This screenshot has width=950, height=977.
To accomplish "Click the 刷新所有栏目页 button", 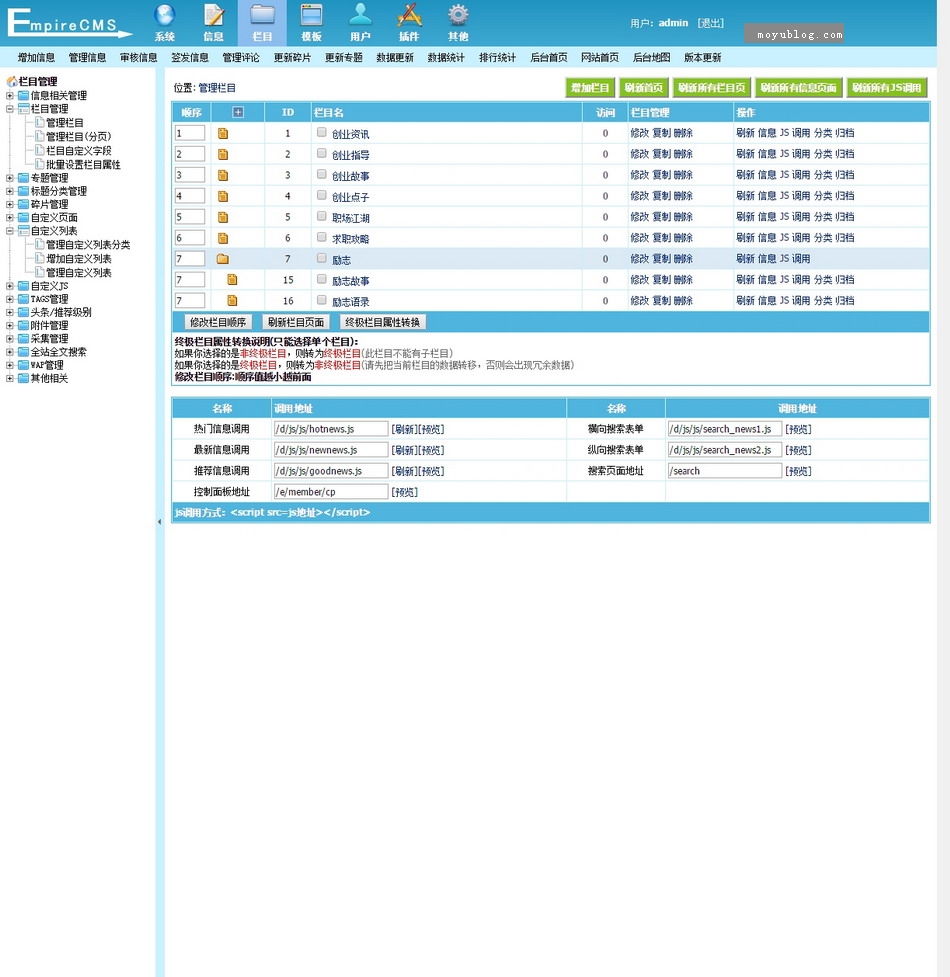I will coord(711,88).
